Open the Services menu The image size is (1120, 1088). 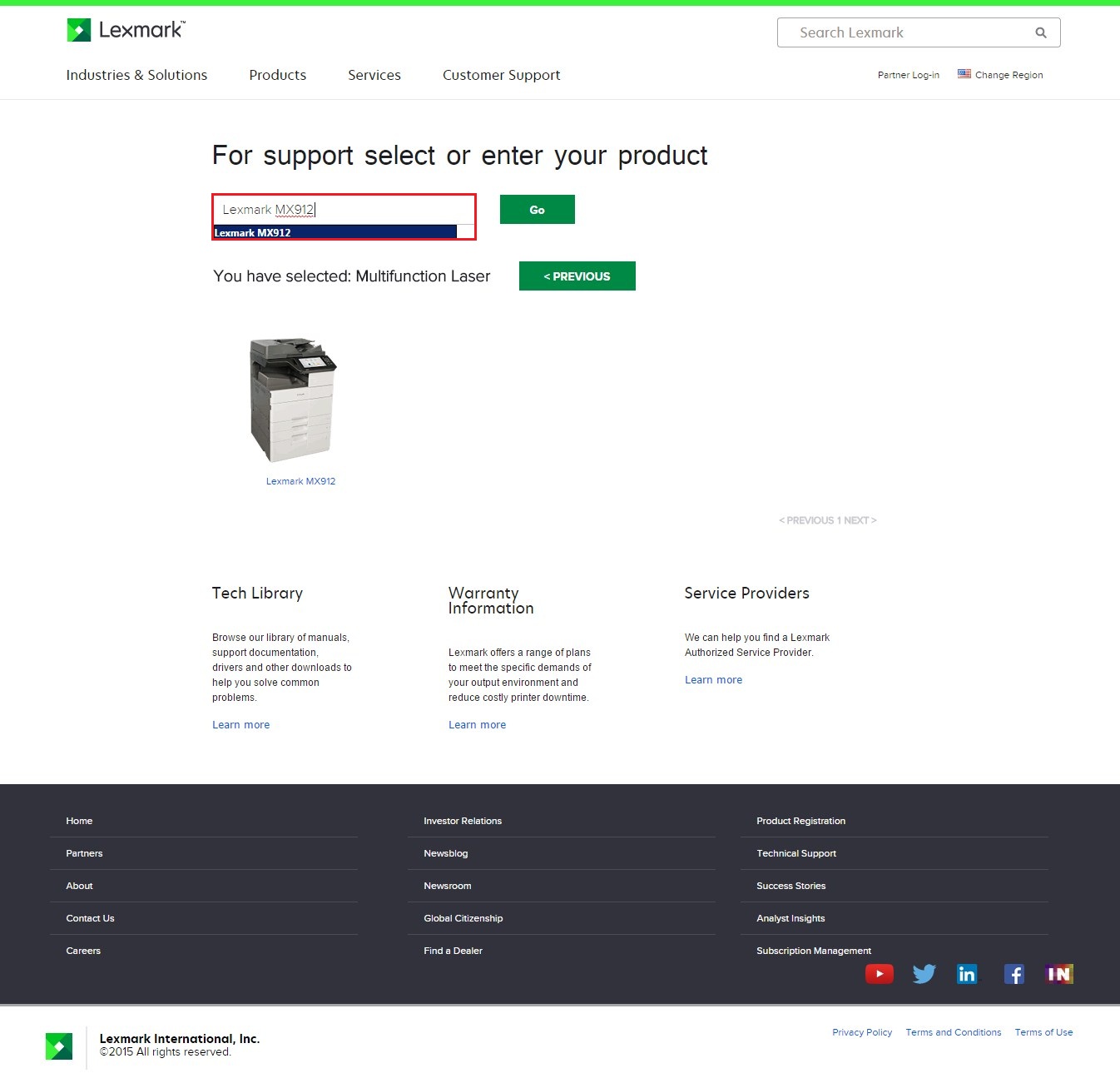click(x=374, y=75)
